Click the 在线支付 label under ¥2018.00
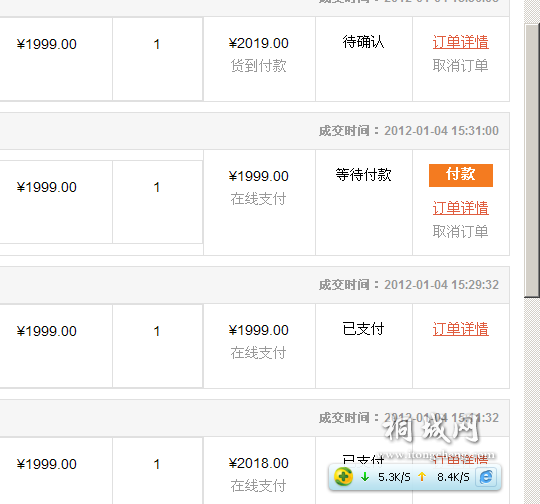Viewport: 540px width, 504px height. (258, 486)
